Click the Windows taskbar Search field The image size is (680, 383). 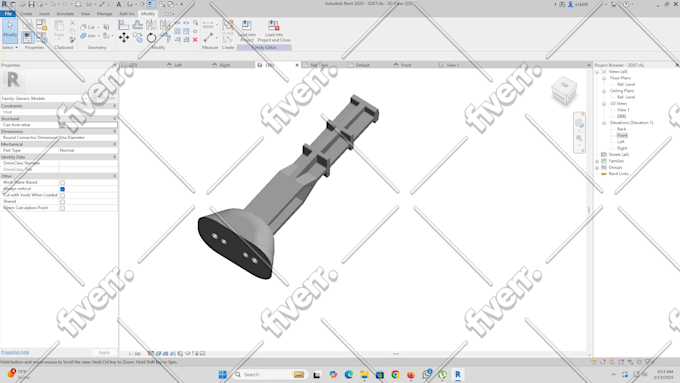[271, 374]
